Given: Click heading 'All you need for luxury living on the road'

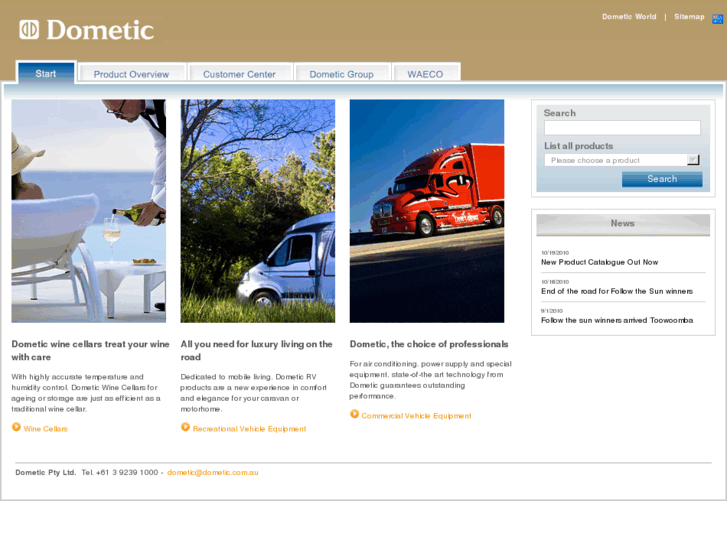Looking at the screenshot, I should point(256,351).
